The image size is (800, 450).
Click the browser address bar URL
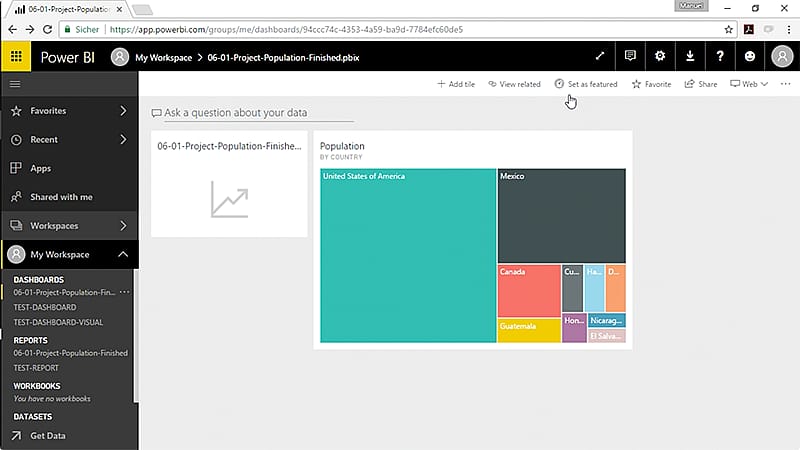click(286, 30)
